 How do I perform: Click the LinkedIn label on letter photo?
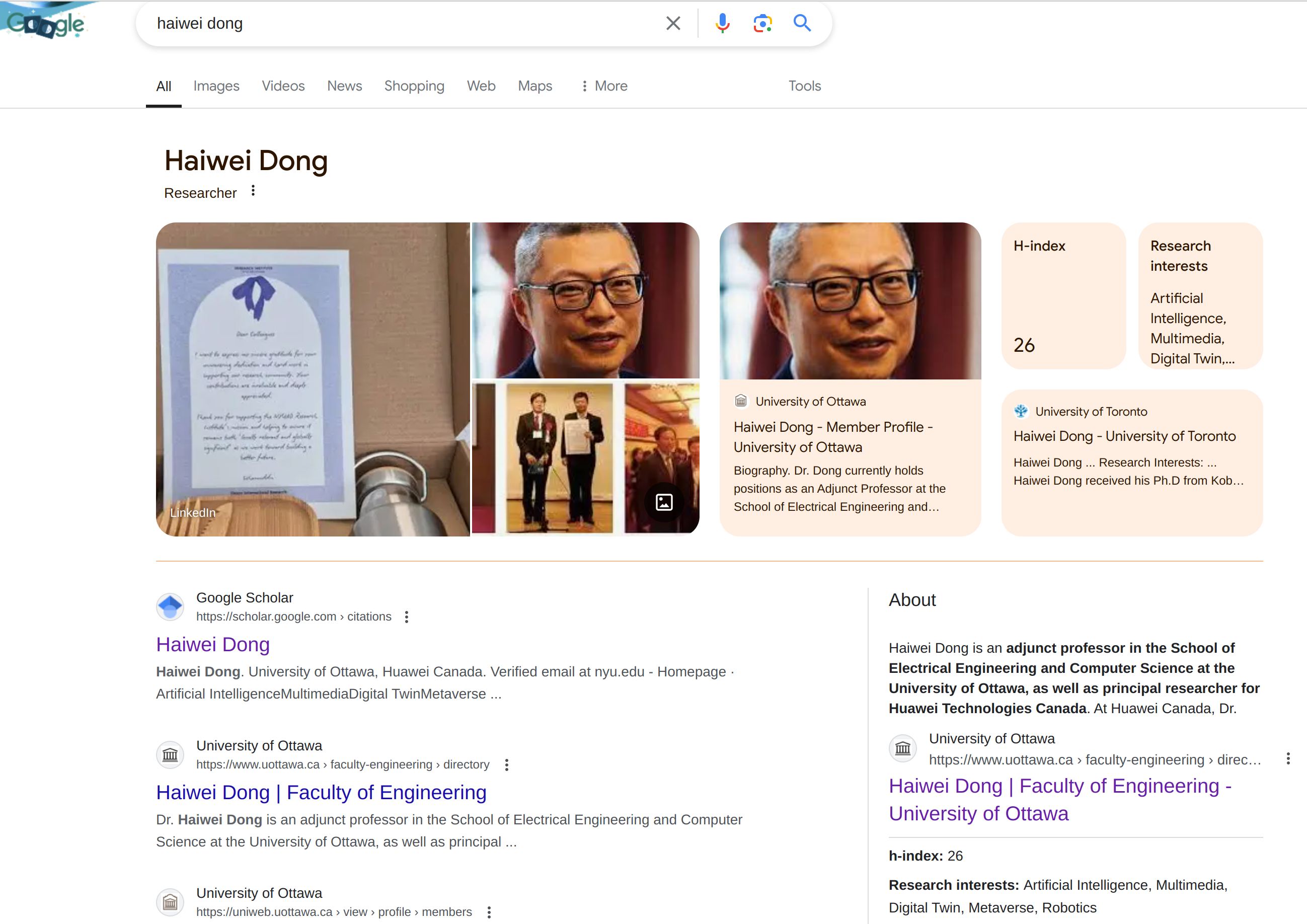(192, 513)
